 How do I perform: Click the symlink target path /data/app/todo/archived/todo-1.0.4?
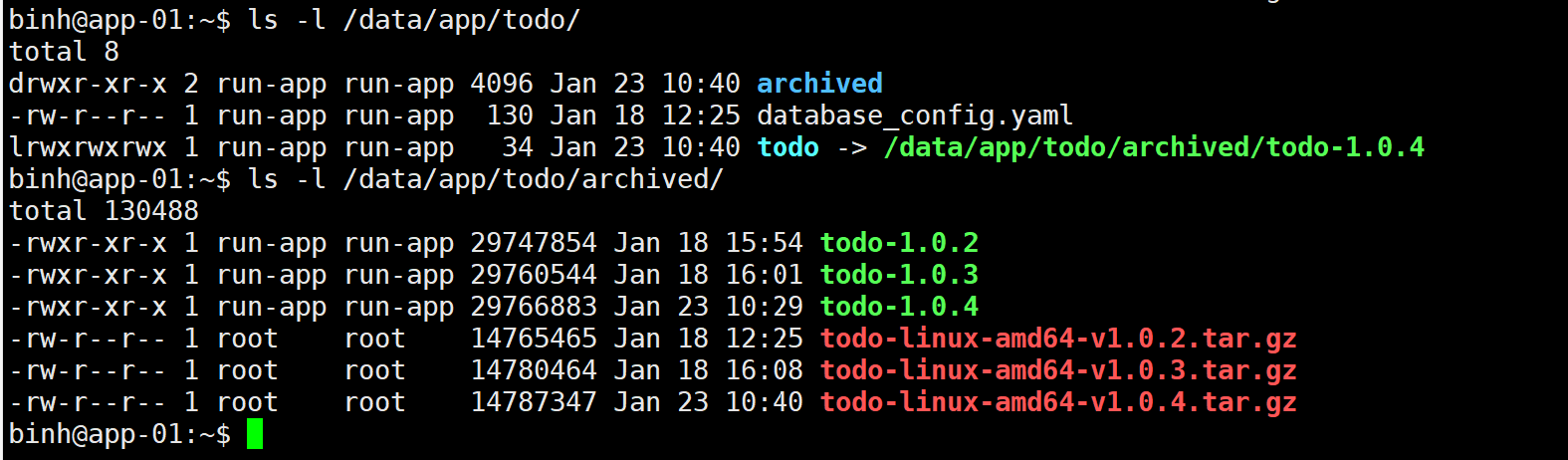point(1154,147)
